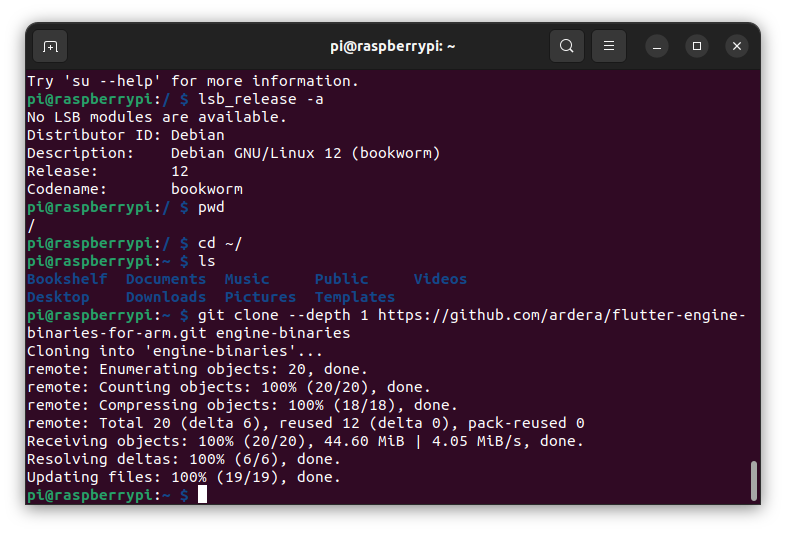Click the line 'No LSB modules are available.'

(x=157, y=117)
